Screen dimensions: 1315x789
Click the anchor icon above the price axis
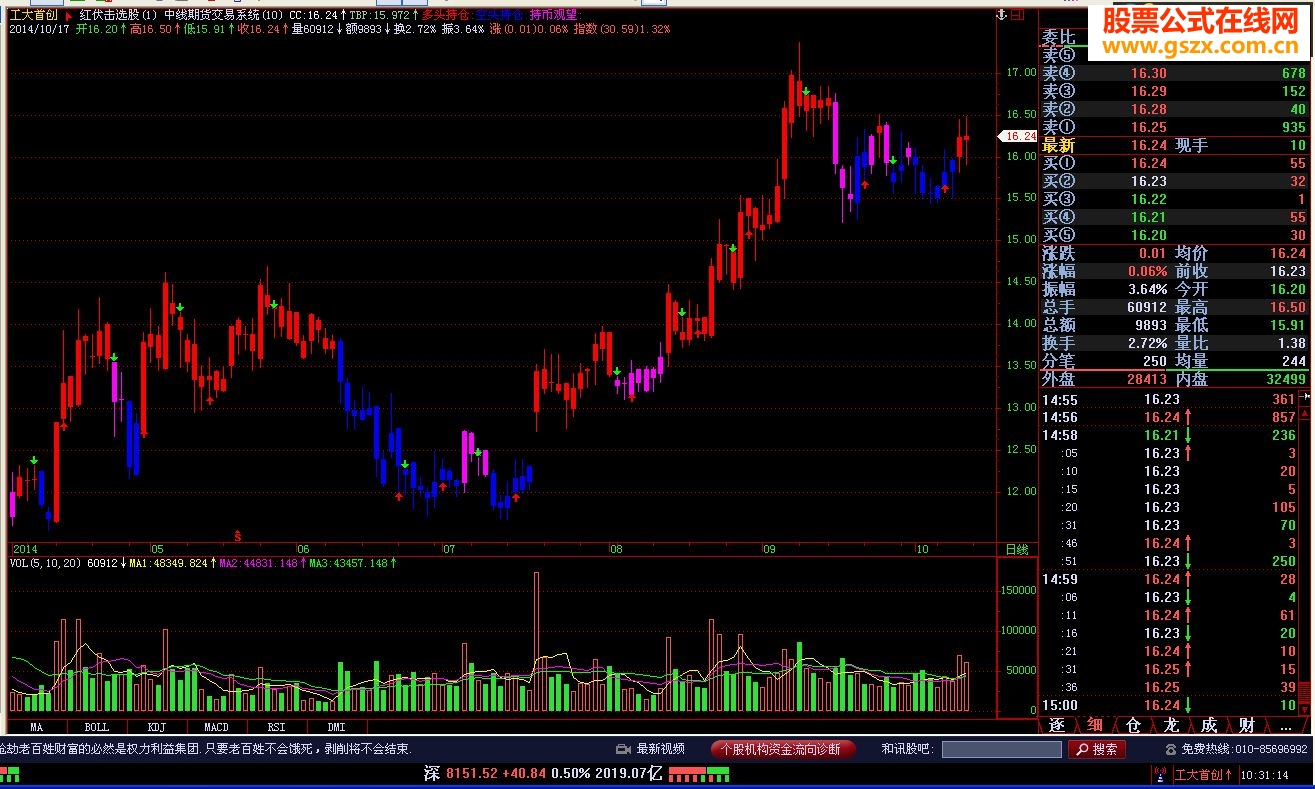coord(999,15)
